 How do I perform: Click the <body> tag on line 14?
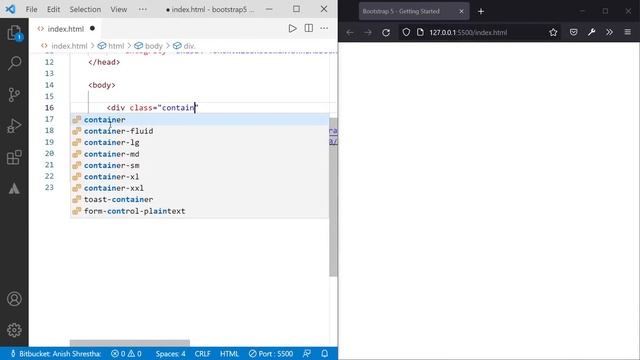[102, 85]
